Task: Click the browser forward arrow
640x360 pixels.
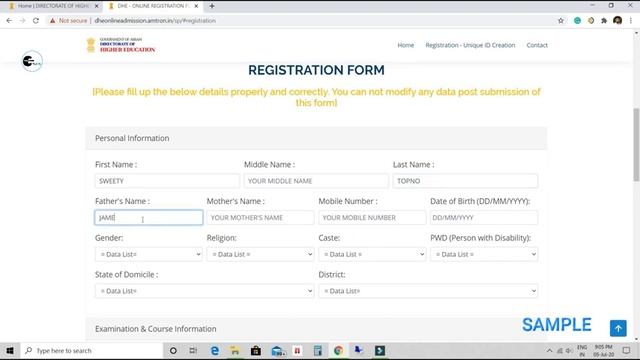Action: coord(22,20)
